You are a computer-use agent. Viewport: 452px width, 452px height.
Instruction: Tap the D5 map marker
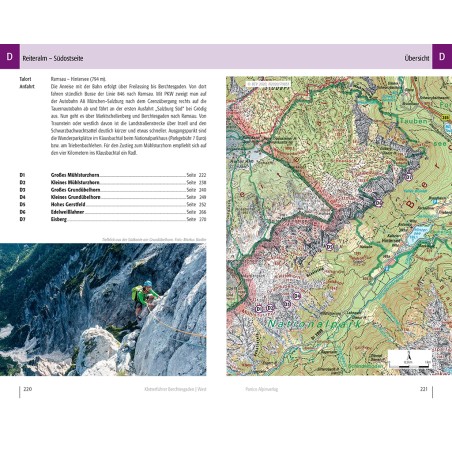tap(330, 247)
